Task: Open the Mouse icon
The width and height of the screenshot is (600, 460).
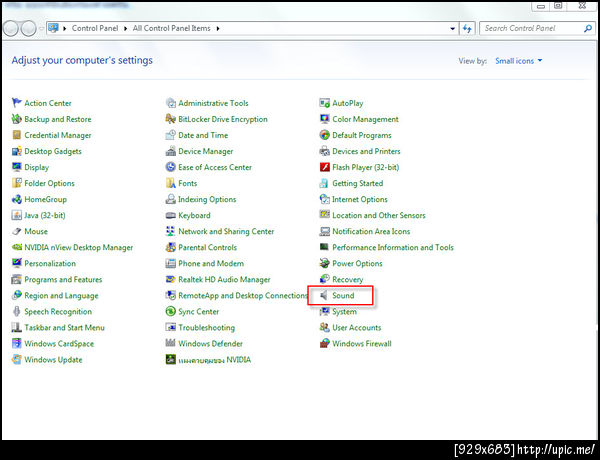Action: 16,231
